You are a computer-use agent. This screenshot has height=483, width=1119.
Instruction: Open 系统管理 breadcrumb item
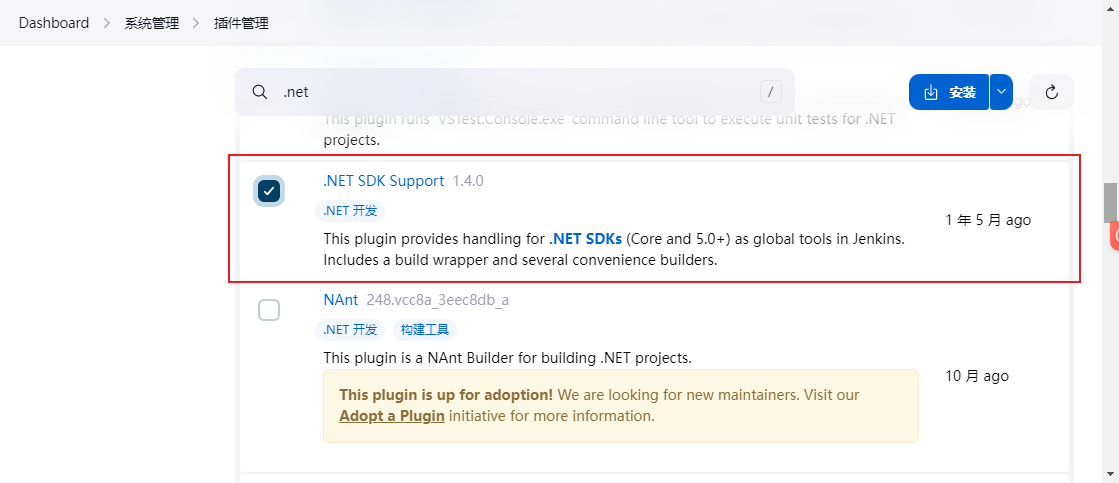pyautogui.click(x=152, y=23)
